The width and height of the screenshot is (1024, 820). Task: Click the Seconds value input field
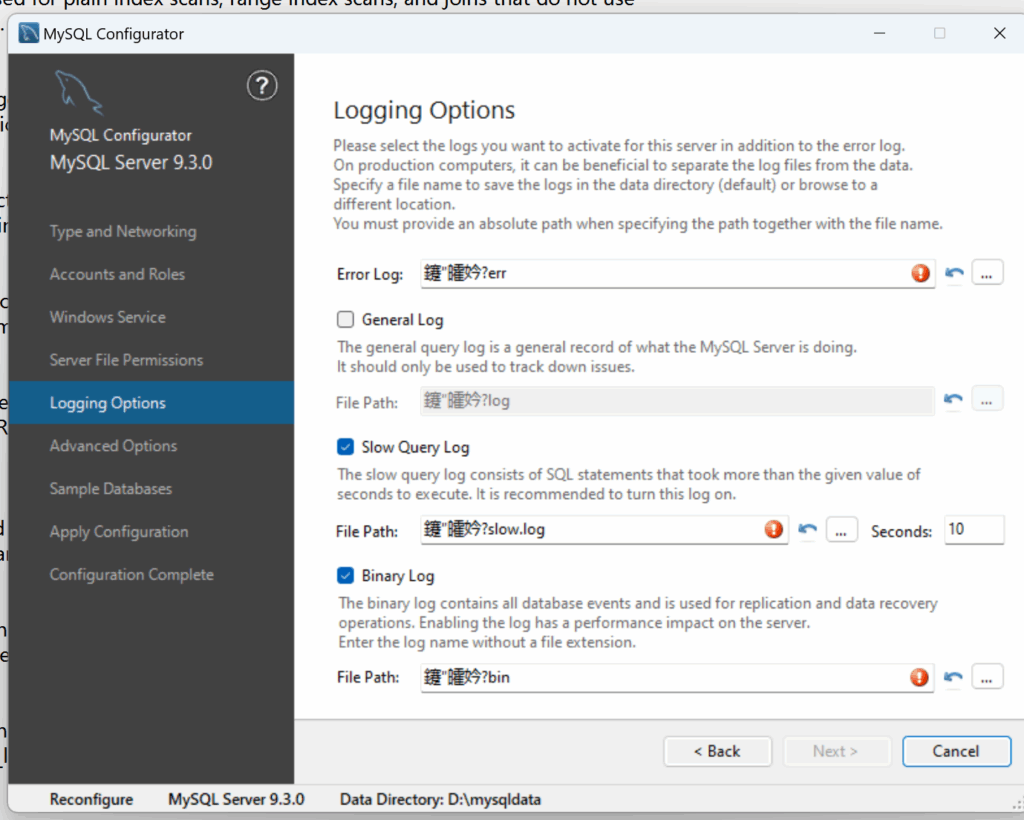973,530
